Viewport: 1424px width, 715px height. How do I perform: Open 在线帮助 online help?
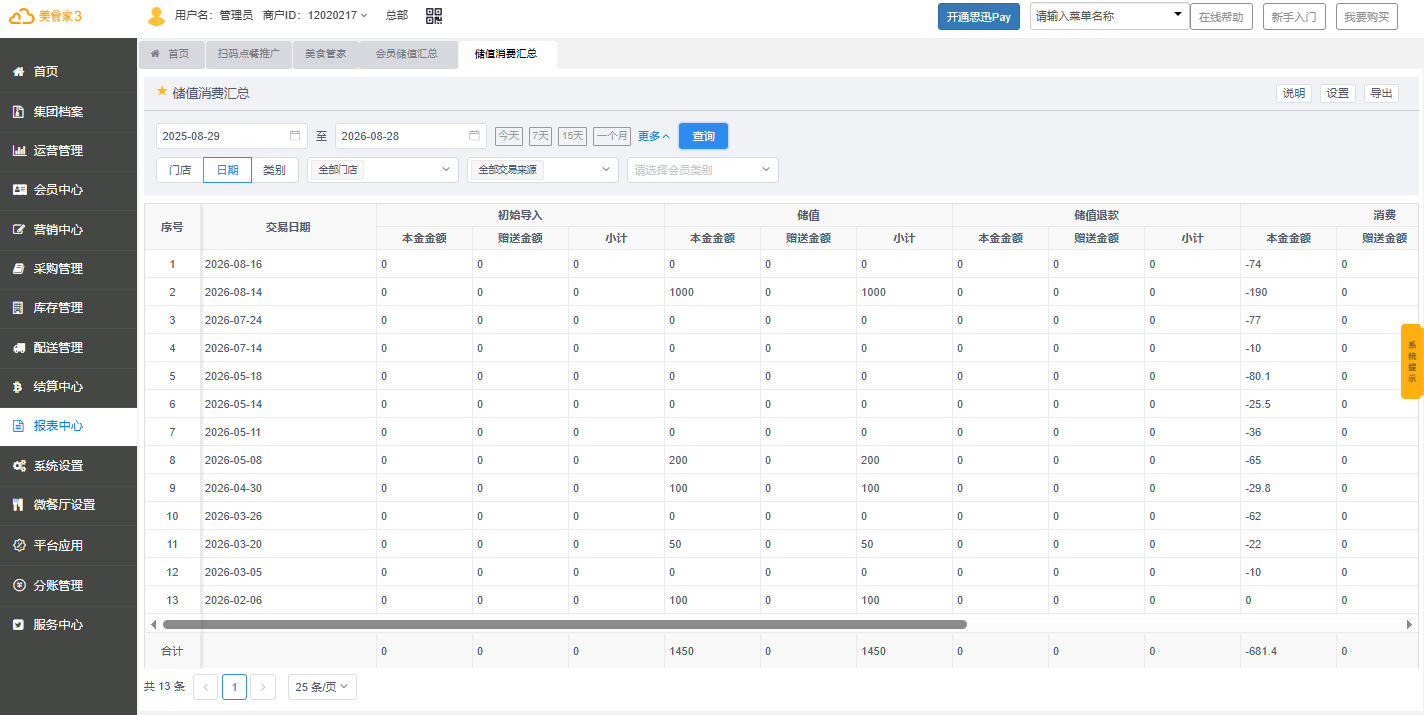[1221, 16]
